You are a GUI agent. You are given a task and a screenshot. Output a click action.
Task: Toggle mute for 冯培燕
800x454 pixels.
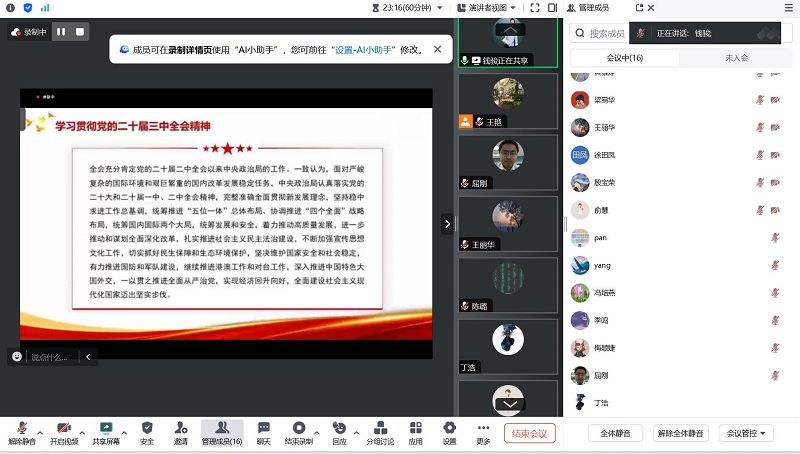pyautogui.click(x=775, y=293)
